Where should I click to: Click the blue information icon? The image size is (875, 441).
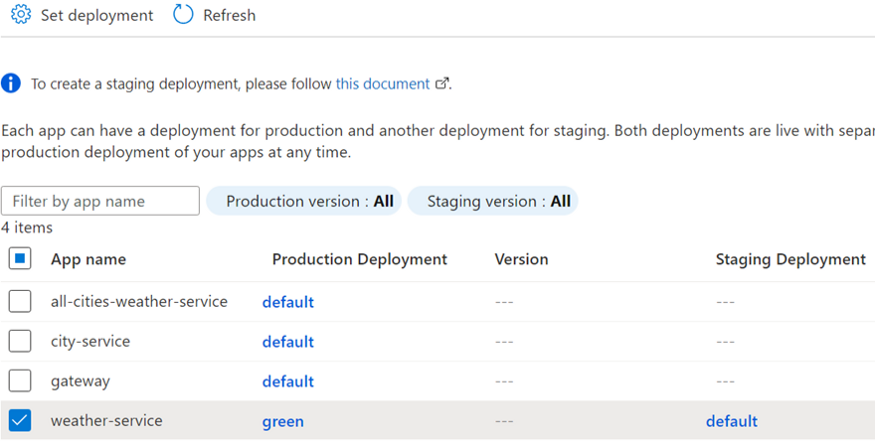pos(11,84)
